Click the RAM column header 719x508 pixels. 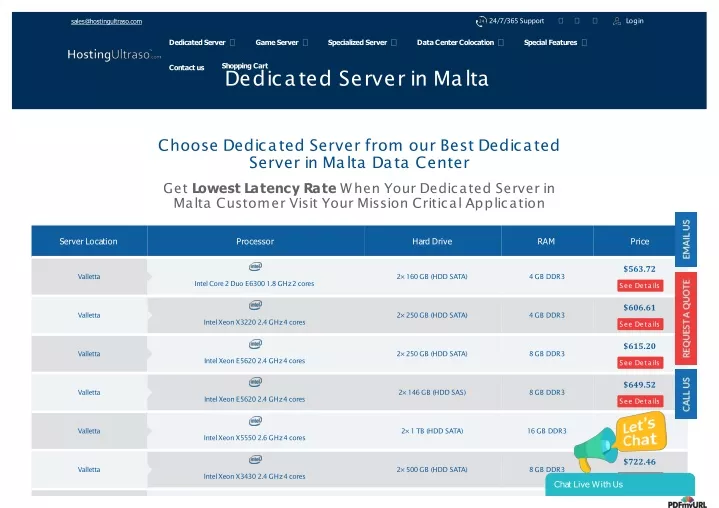pos(547,241)
